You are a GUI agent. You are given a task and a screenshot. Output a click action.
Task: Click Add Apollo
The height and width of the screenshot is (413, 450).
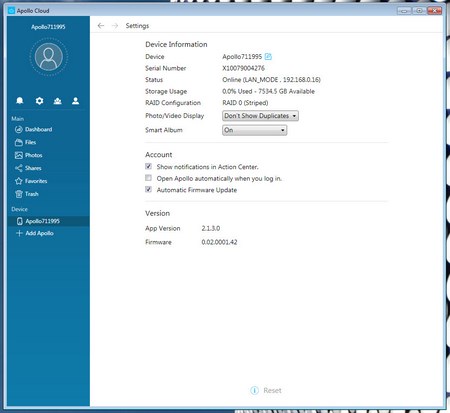(x=35, y=233)
